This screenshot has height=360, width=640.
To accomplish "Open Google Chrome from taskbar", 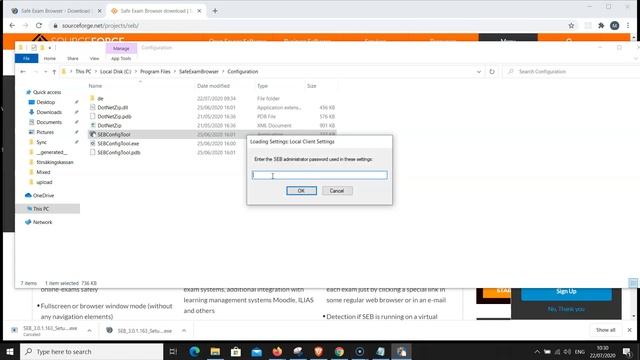I will 339,351.
